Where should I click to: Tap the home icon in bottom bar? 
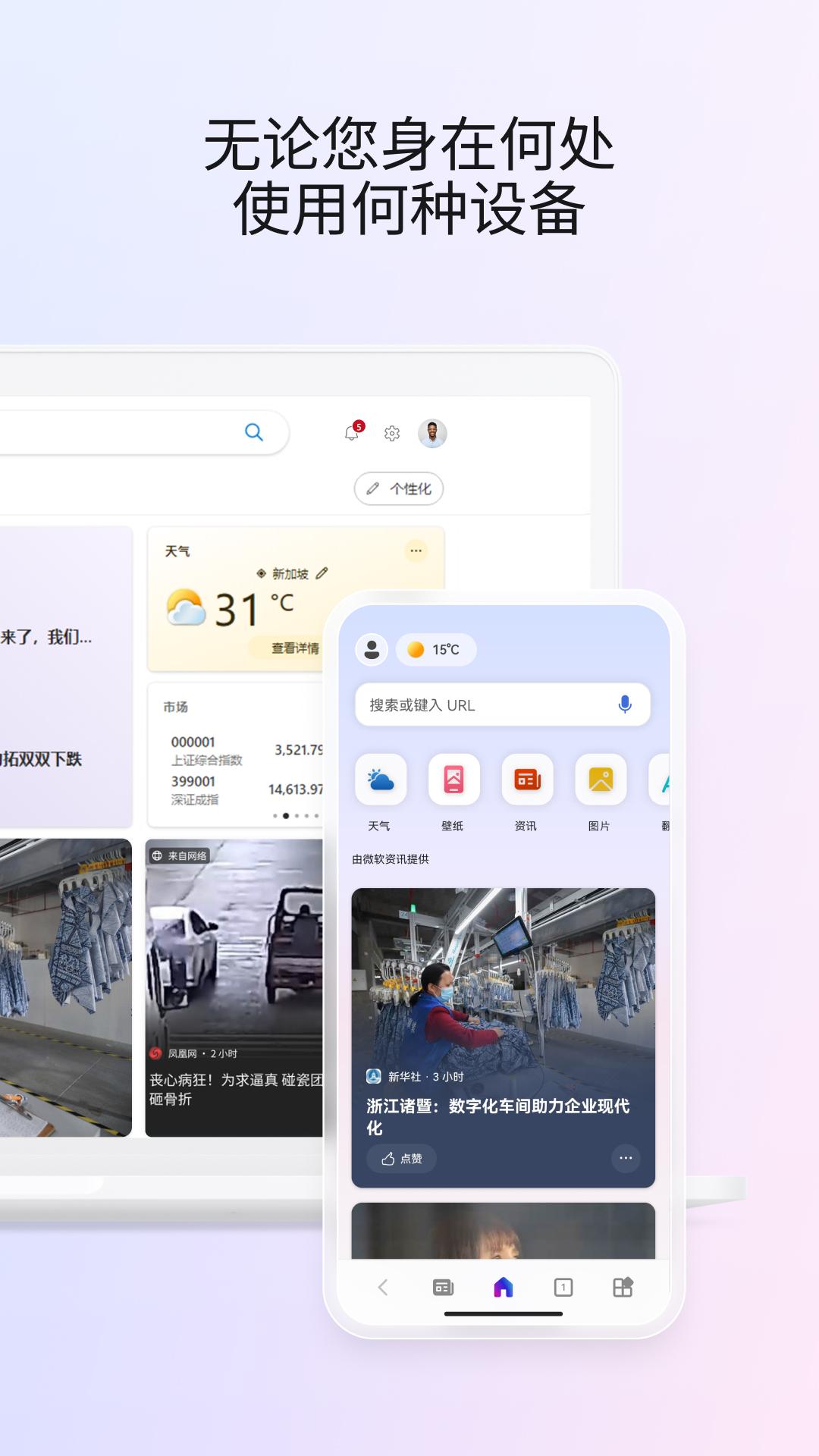(504, 1287)
